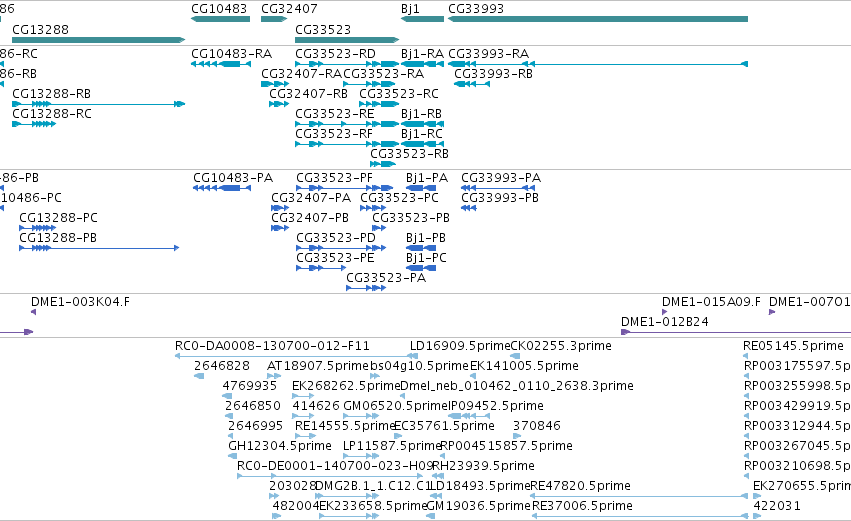Click the RC0-DE0001-140700-023-H09 EST label
Image resolution: width=851 pixels, height=521 pixels.
pyautogui.click(x=335, y=467)
